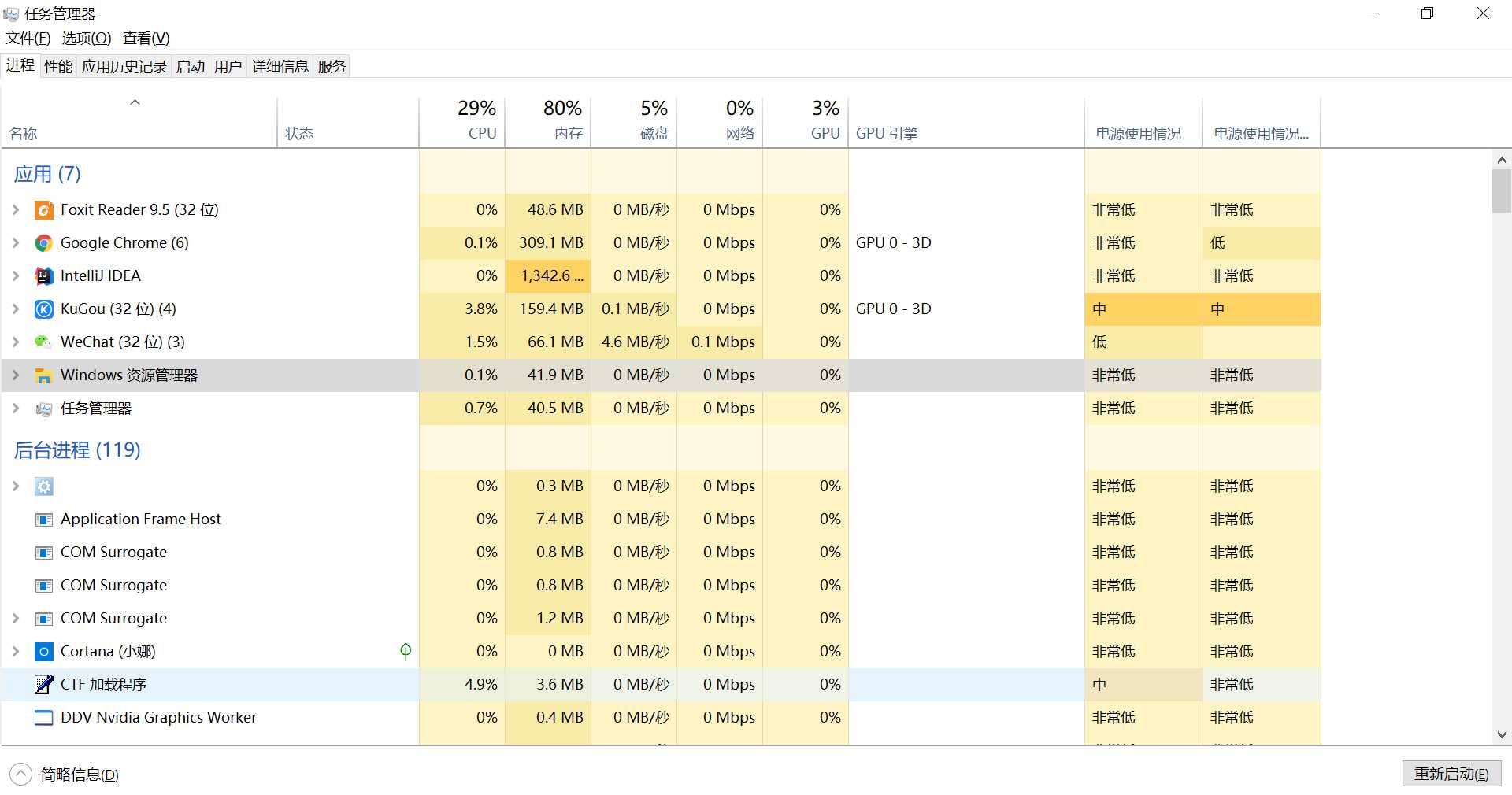The width and height of the screenshot is (1512, 795).
Task: Switch to the 用户 tab
Action: click(x=228, y=67)
